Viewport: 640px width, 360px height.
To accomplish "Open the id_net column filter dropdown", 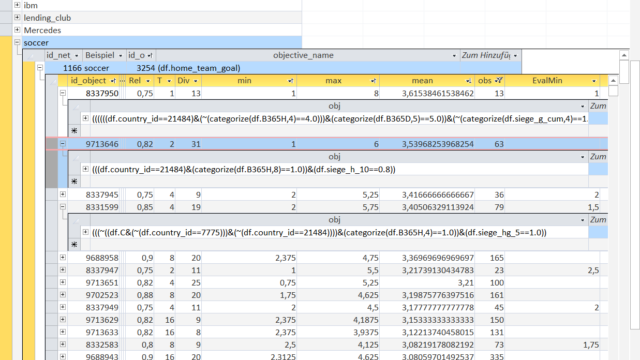I will tap(77, 56).
